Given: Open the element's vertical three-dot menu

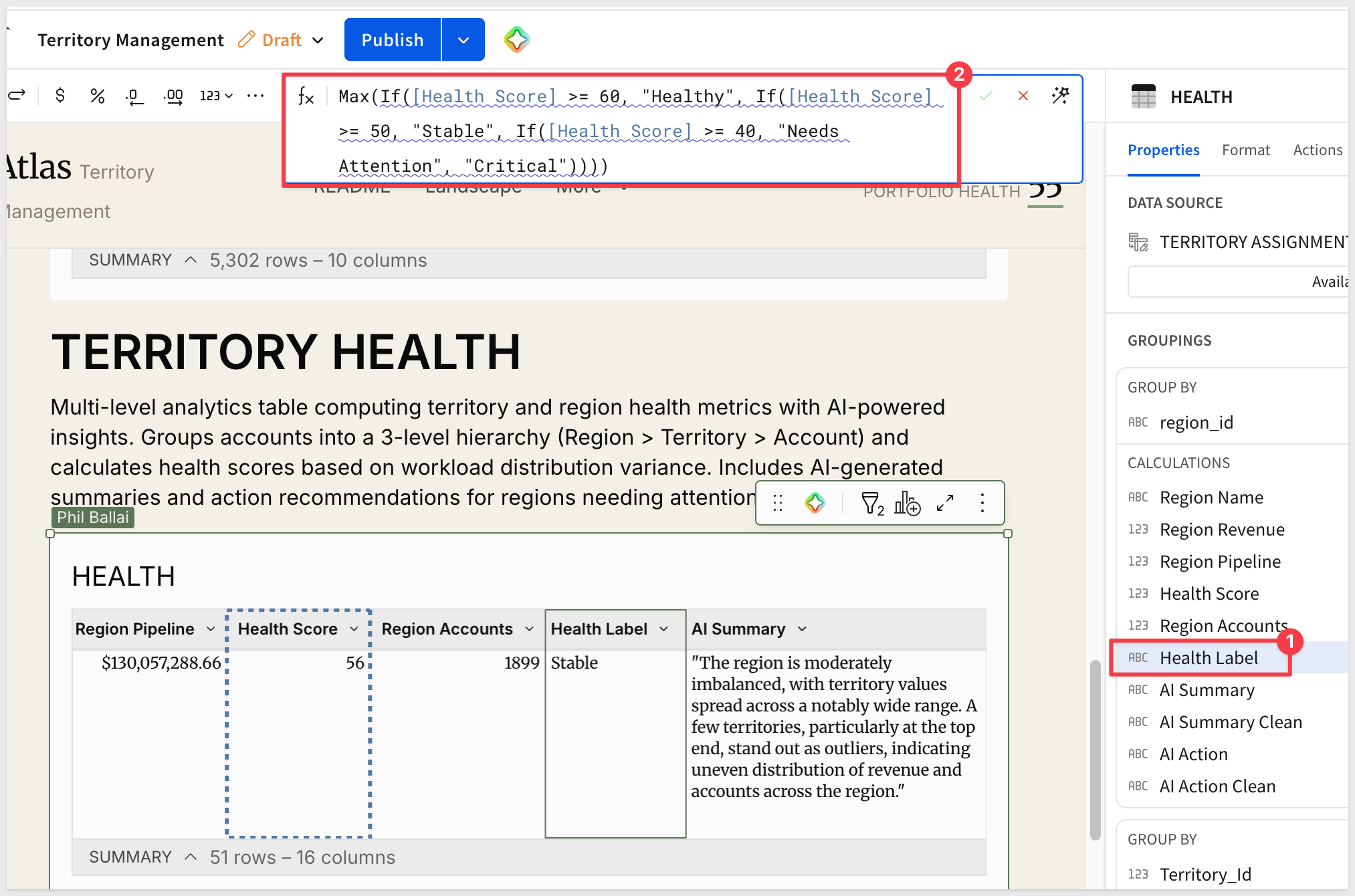Looking at the screenshot, I should [982, 503].
